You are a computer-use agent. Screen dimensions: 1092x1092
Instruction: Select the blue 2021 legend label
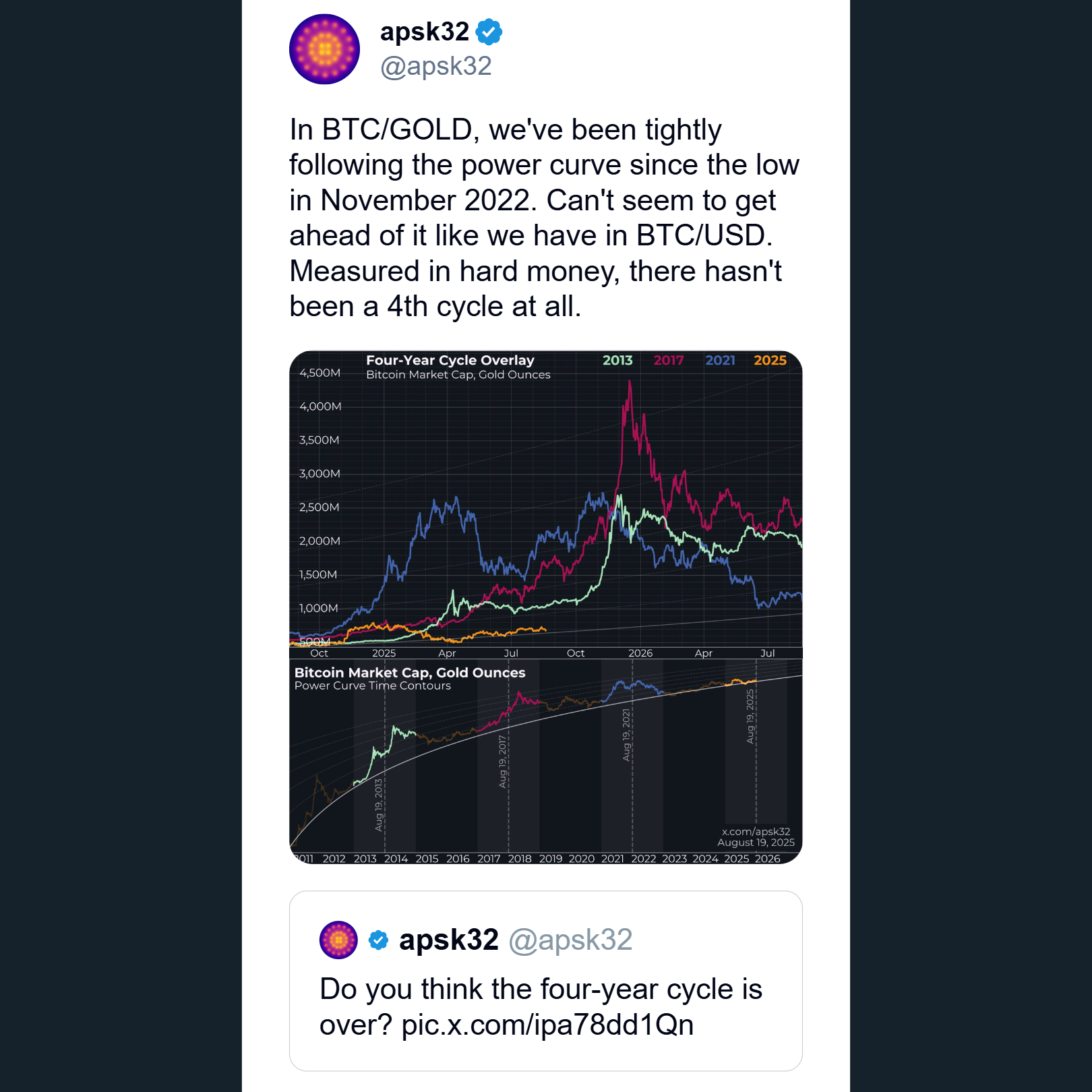(720, 360)
